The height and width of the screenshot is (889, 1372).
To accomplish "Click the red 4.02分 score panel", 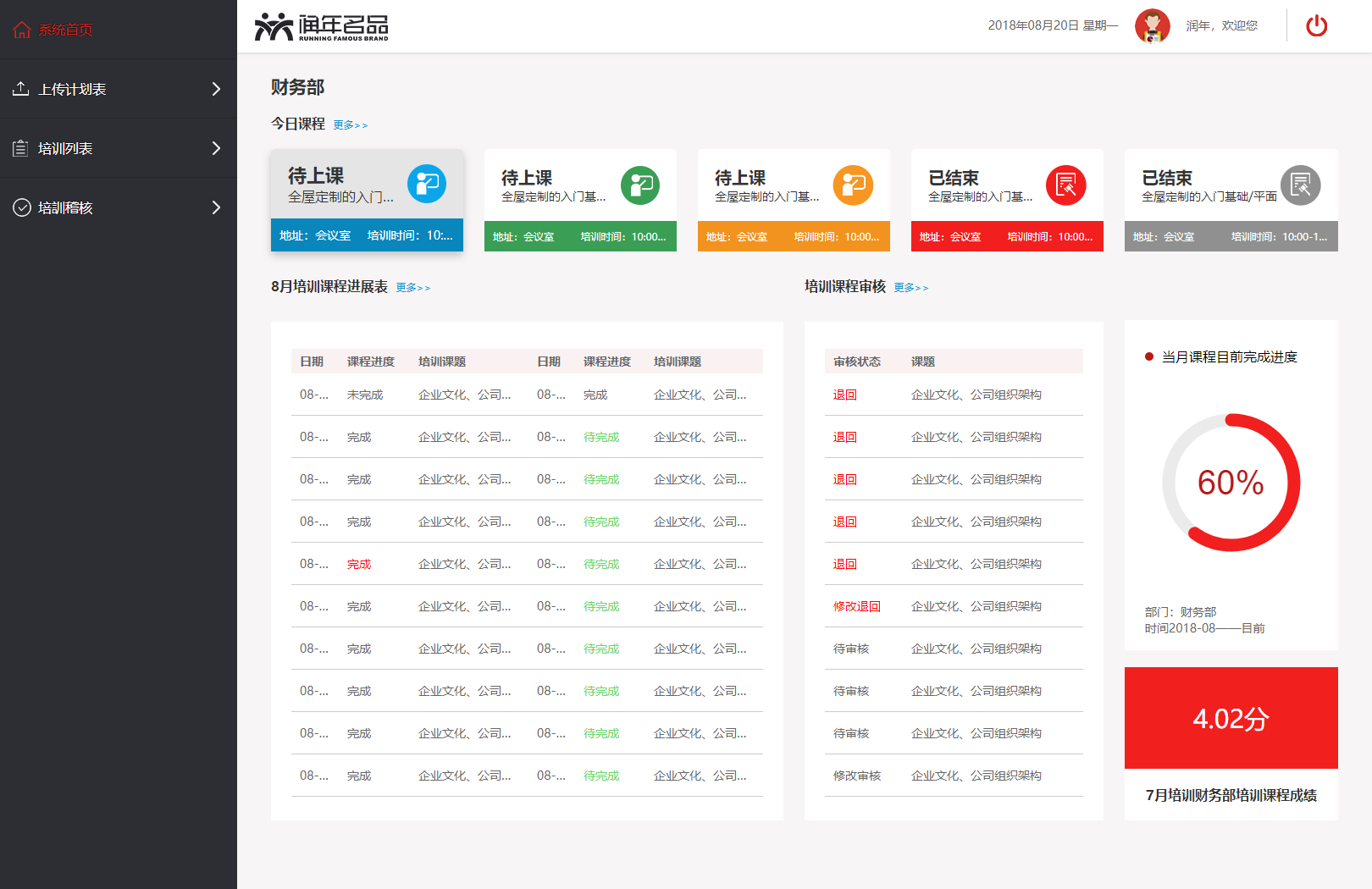I will (x=1231, y=718).
